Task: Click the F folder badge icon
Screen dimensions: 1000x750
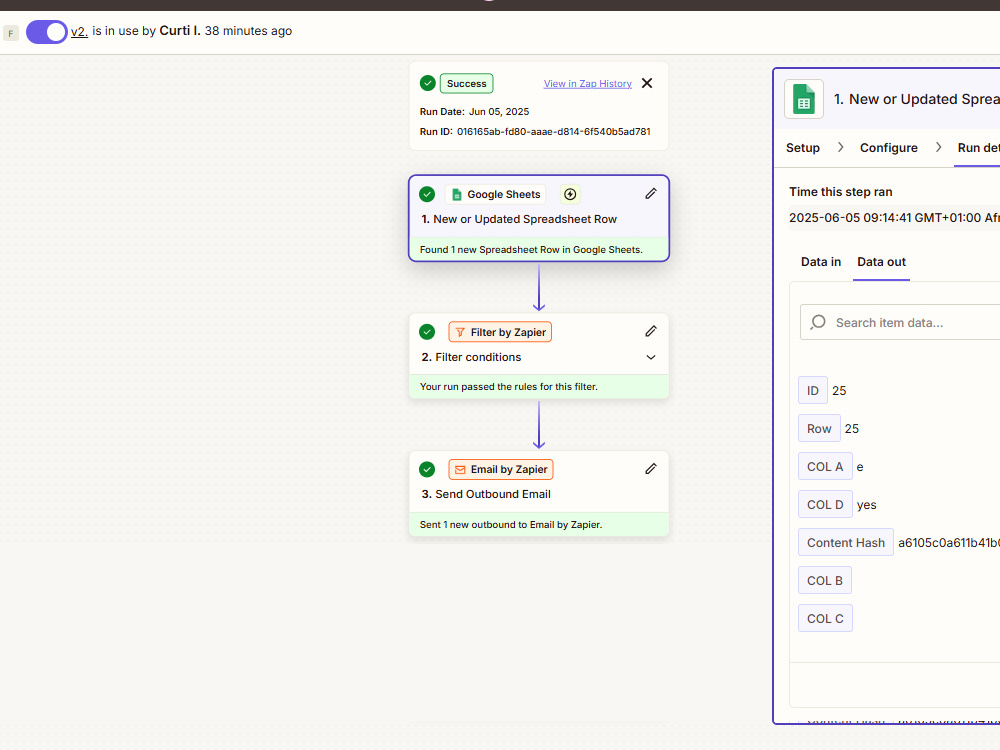Action: [x=11, y=33]
